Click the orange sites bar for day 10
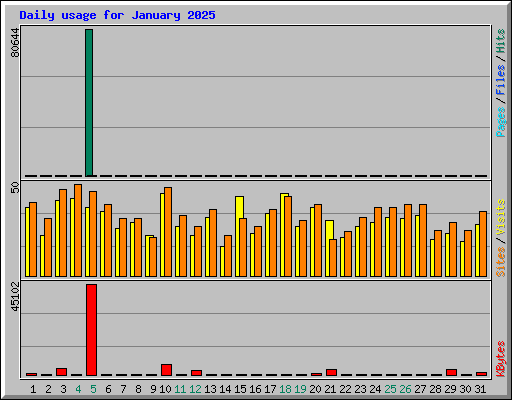The image size is (512, 400). pyautogui.click(x=168, y=232)
